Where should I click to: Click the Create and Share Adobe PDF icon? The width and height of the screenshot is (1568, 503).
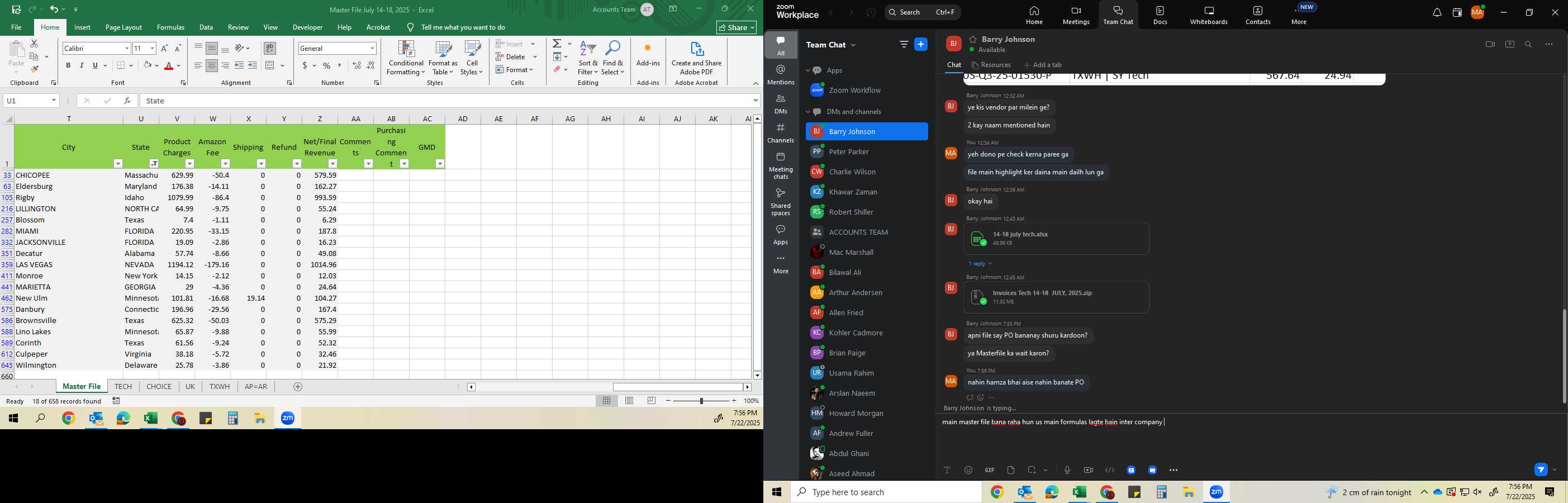click(696, 49)
